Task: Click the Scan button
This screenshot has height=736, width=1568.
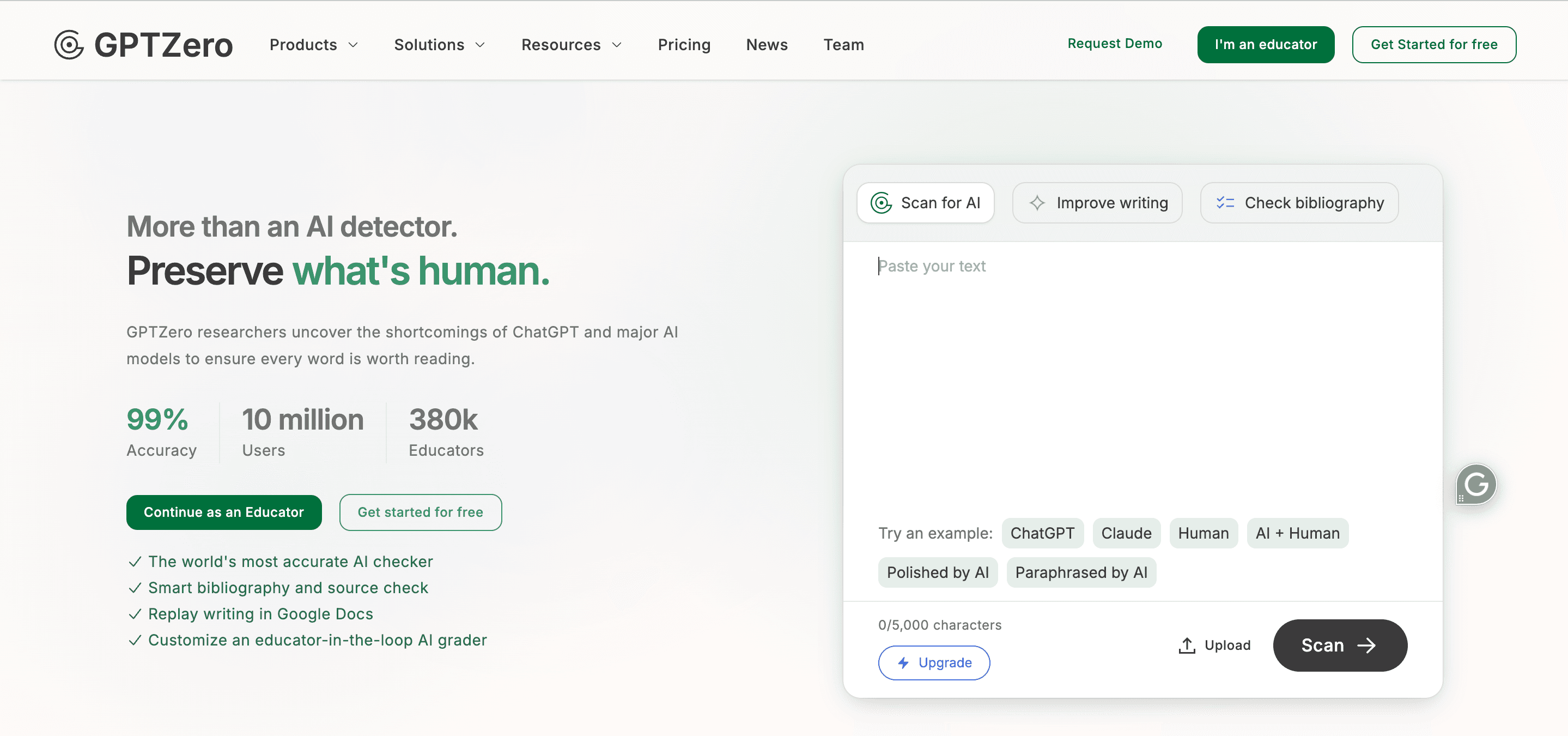Action: [x=1340, y=645]
